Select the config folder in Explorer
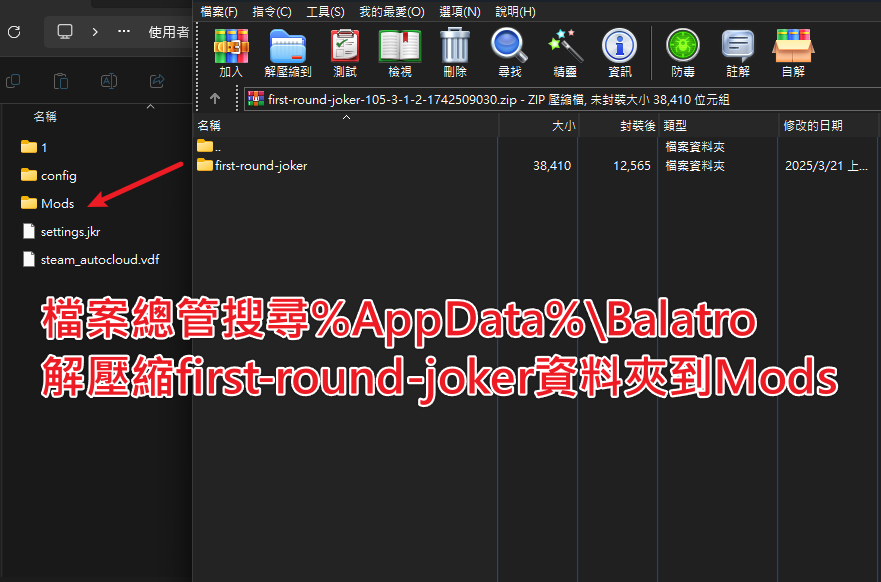881x582 pixels. tap(48, 175)
